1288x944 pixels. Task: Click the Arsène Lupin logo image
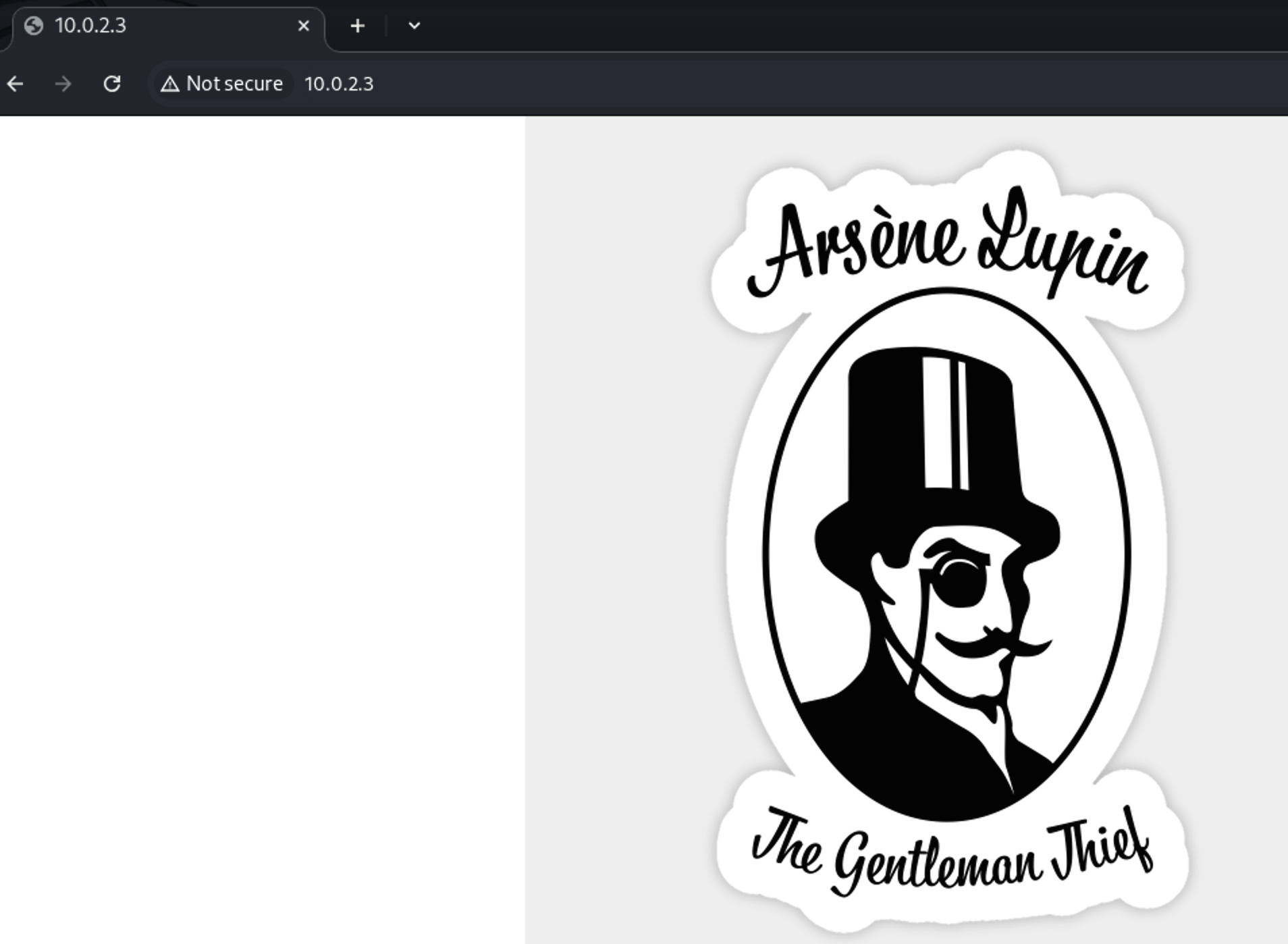[x=906, y=530]
